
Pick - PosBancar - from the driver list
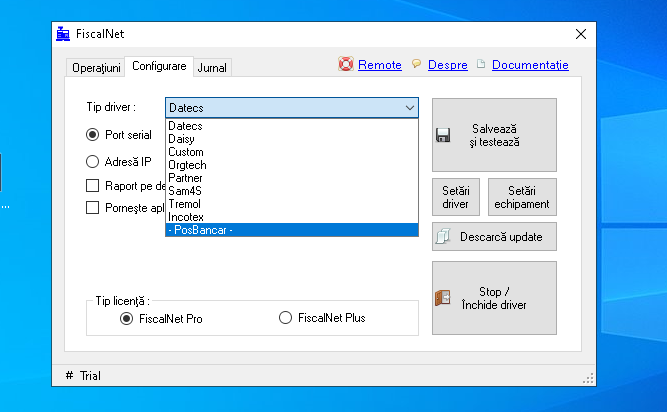coord(292,230)
